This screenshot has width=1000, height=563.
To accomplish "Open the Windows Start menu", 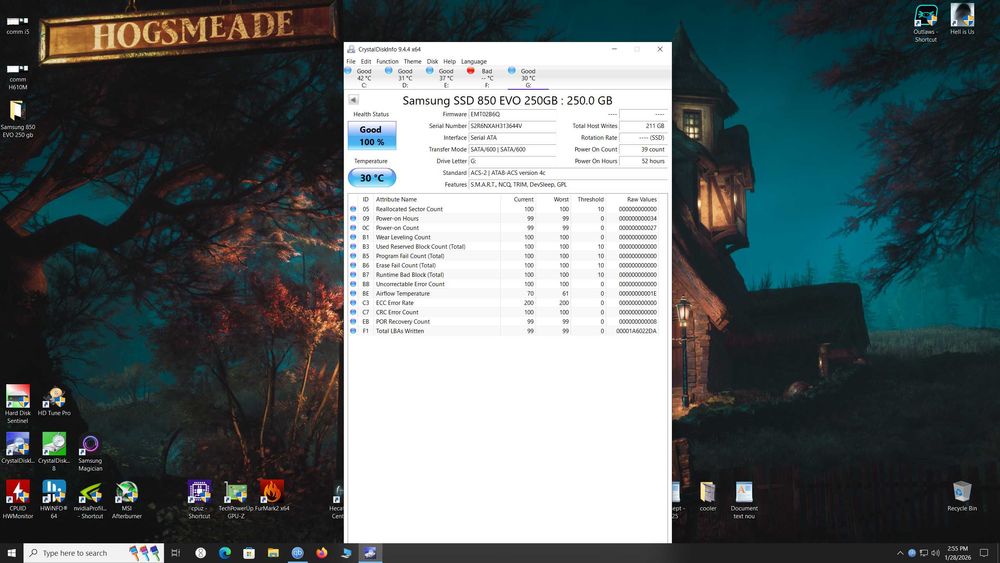I will coord(11,553).
